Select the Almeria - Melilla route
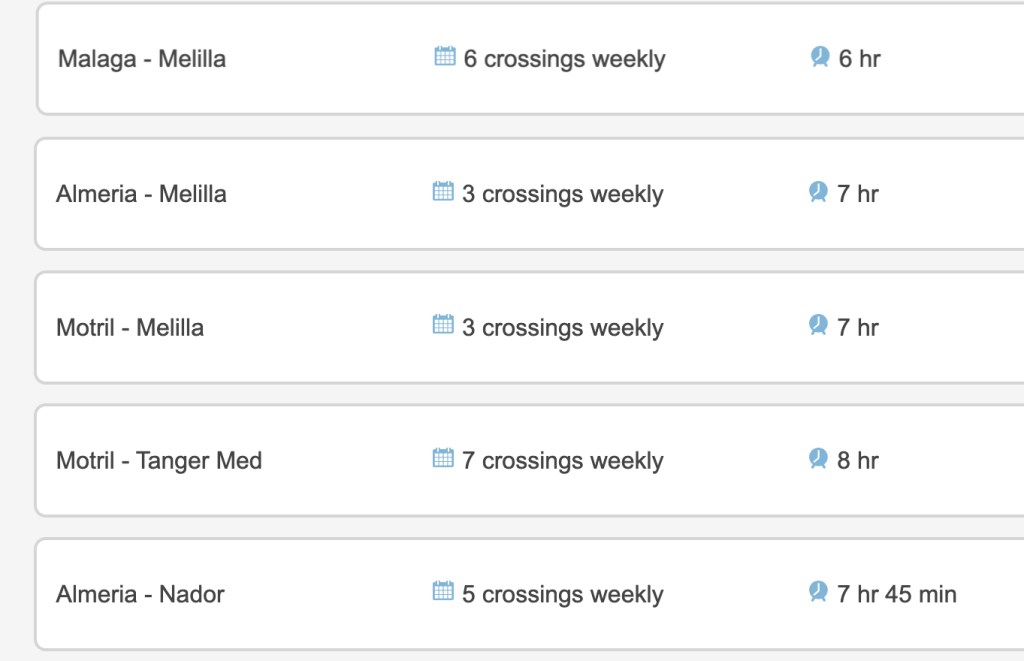This screenshot has width=1024, height=661. tap(141, 194)
